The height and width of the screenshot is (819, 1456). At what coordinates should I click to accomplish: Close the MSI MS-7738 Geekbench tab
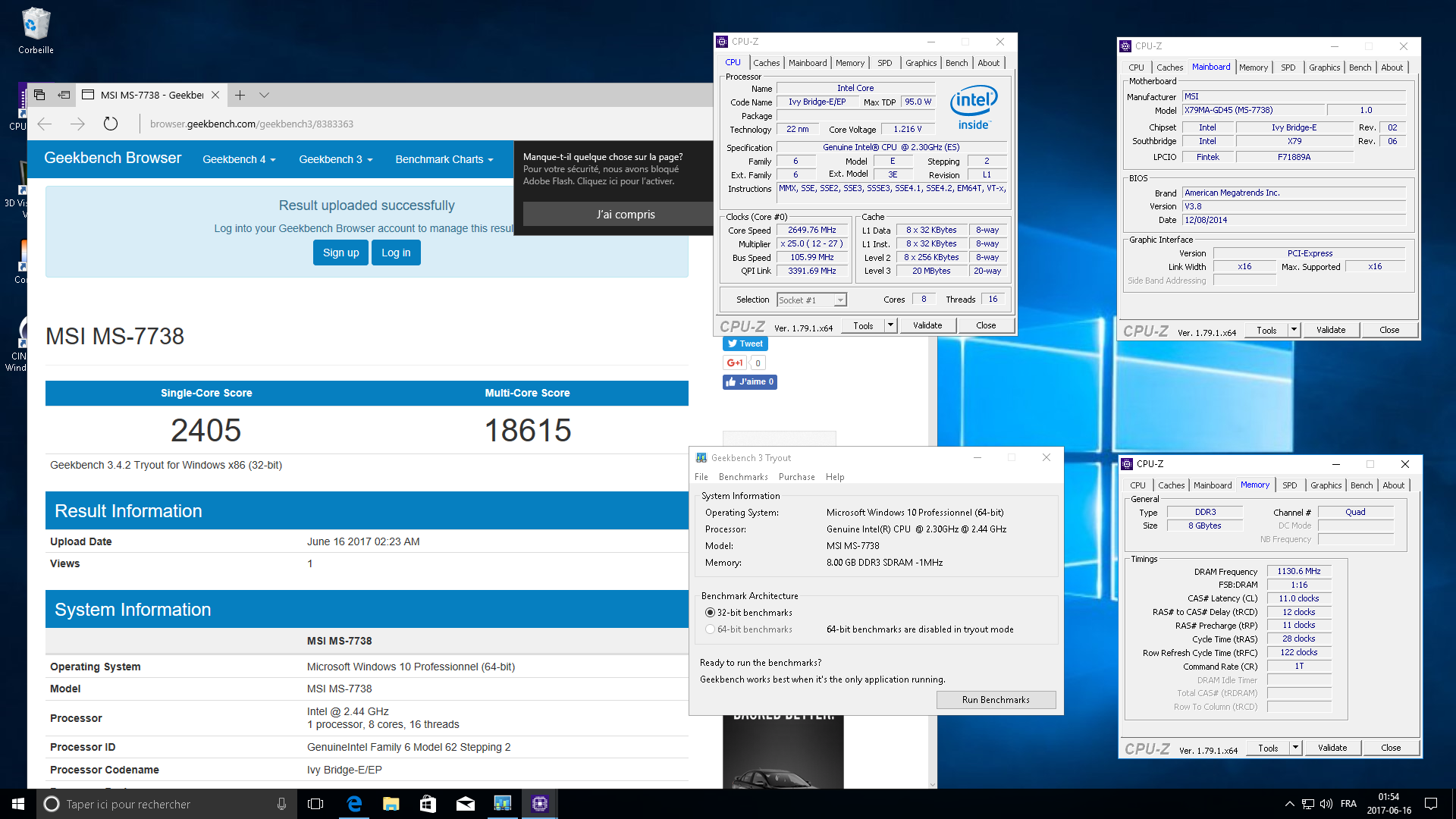coord(215,95)
